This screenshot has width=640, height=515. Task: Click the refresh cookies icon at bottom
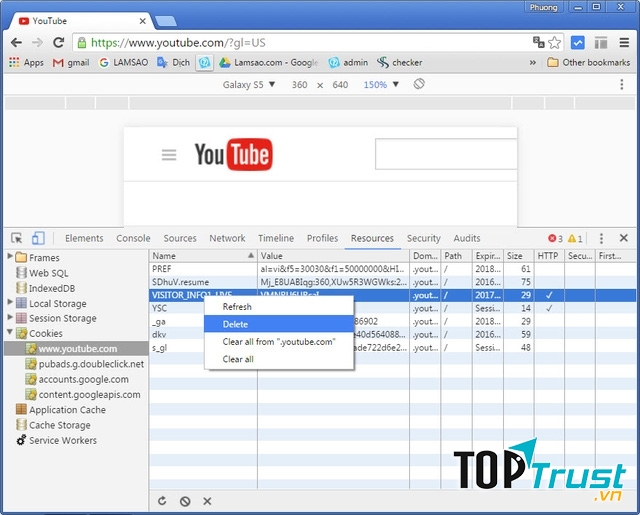point(162,501)
